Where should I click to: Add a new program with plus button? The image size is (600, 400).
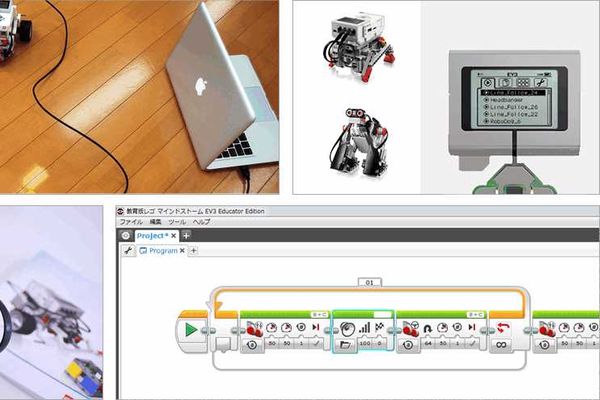[x=194, y=251]
